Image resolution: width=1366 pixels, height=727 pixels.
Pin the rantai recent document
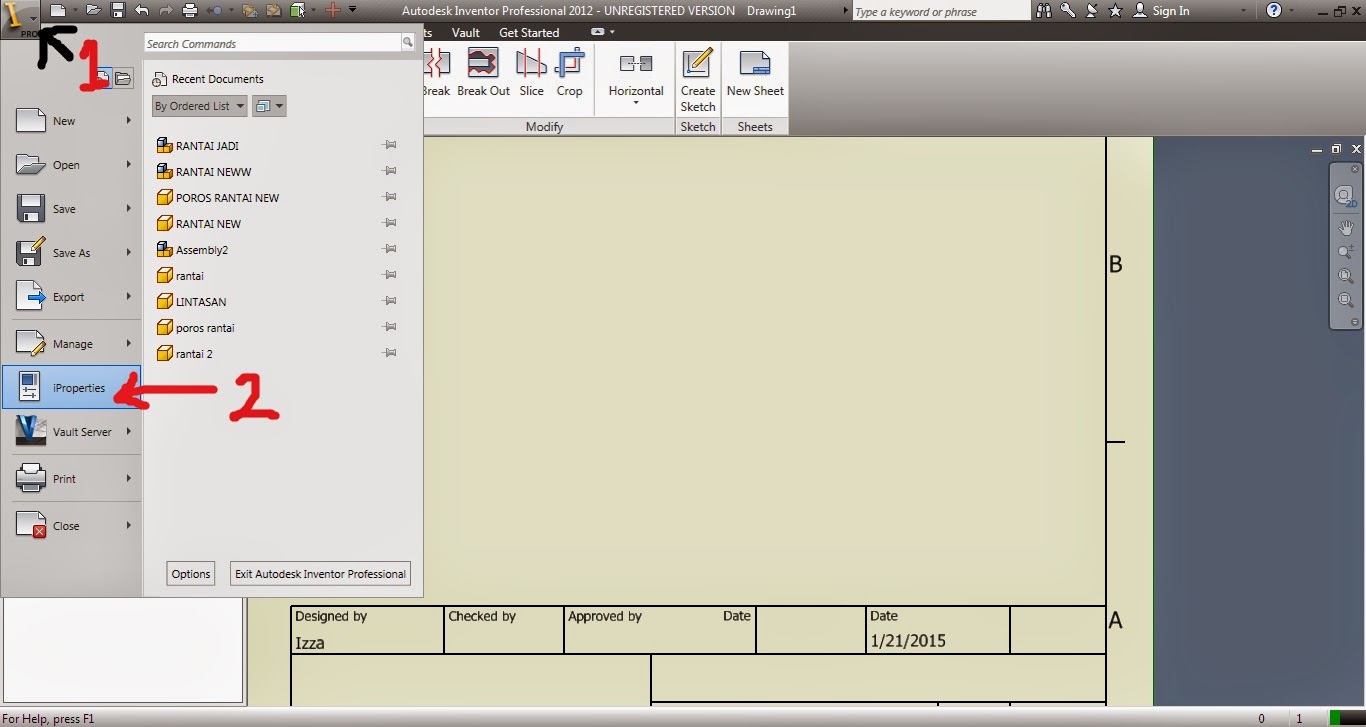[389, 275]
